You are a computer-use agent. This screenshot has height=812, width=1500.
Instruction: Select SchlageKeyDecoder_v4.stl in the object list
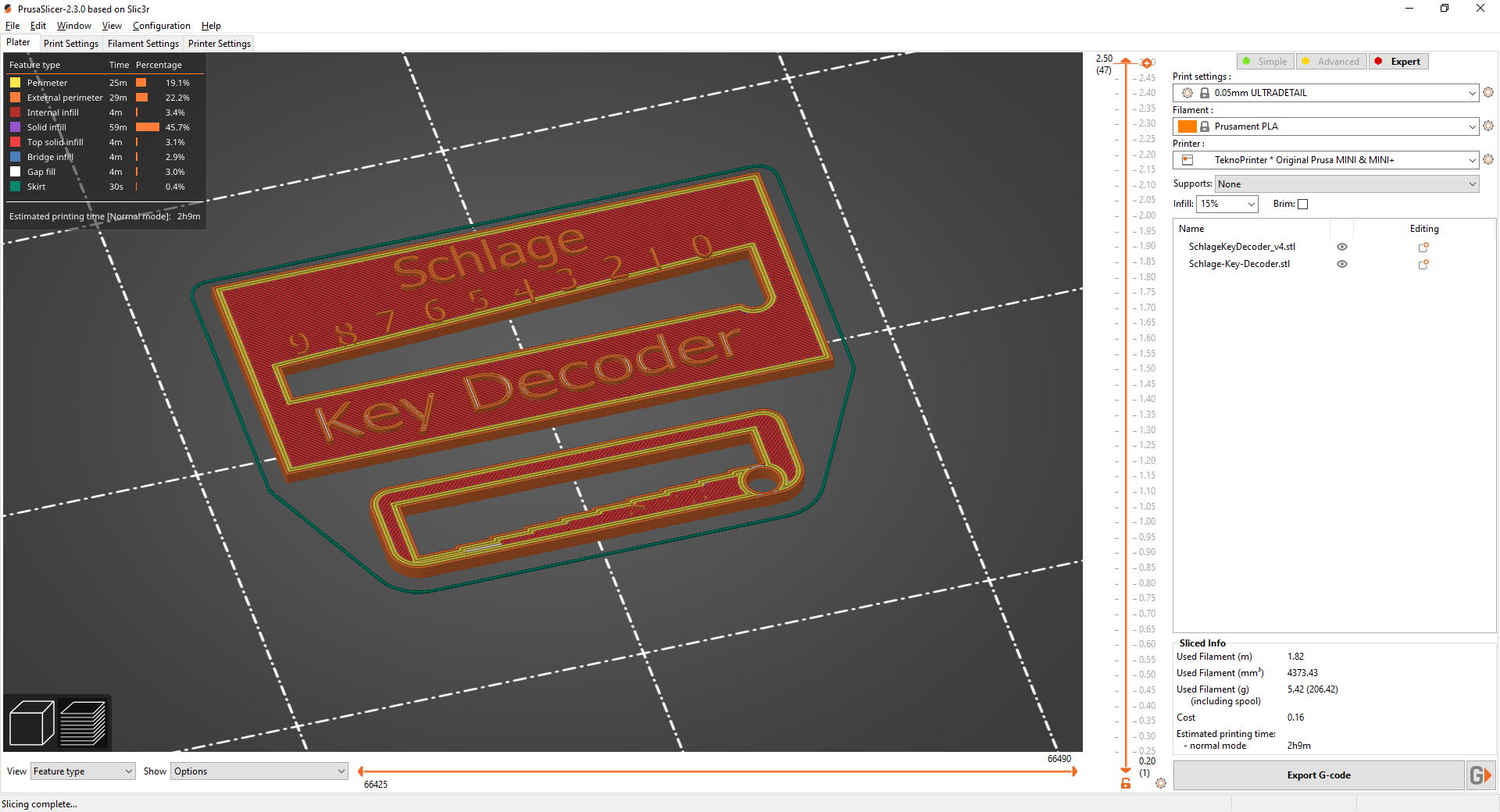[1241, 247]
